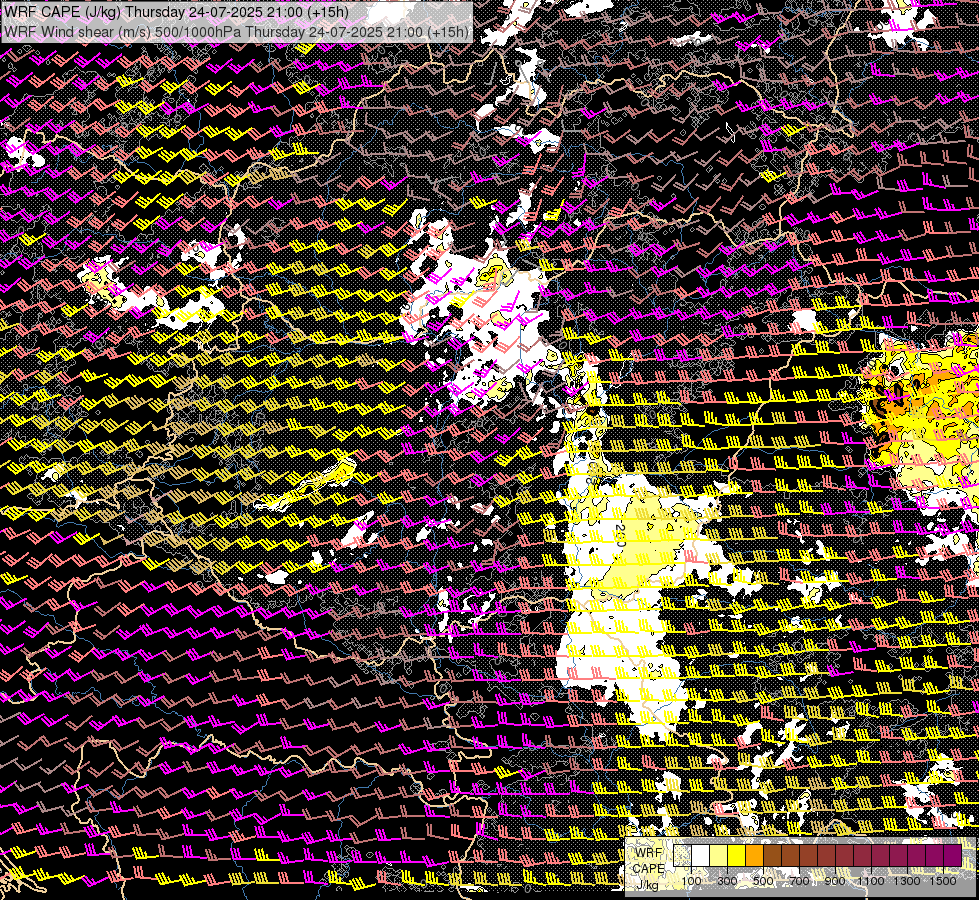This screenshot has height=900, width=979.
Task: Click the 700 legend scale label
Action: tap(799, 881)
